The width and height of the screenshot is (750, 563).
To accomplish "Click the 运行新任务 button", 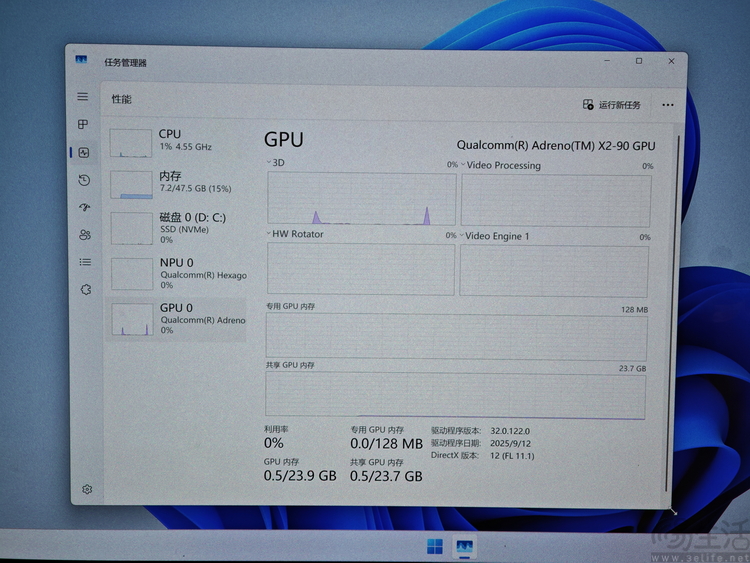I will pos(612,105).
